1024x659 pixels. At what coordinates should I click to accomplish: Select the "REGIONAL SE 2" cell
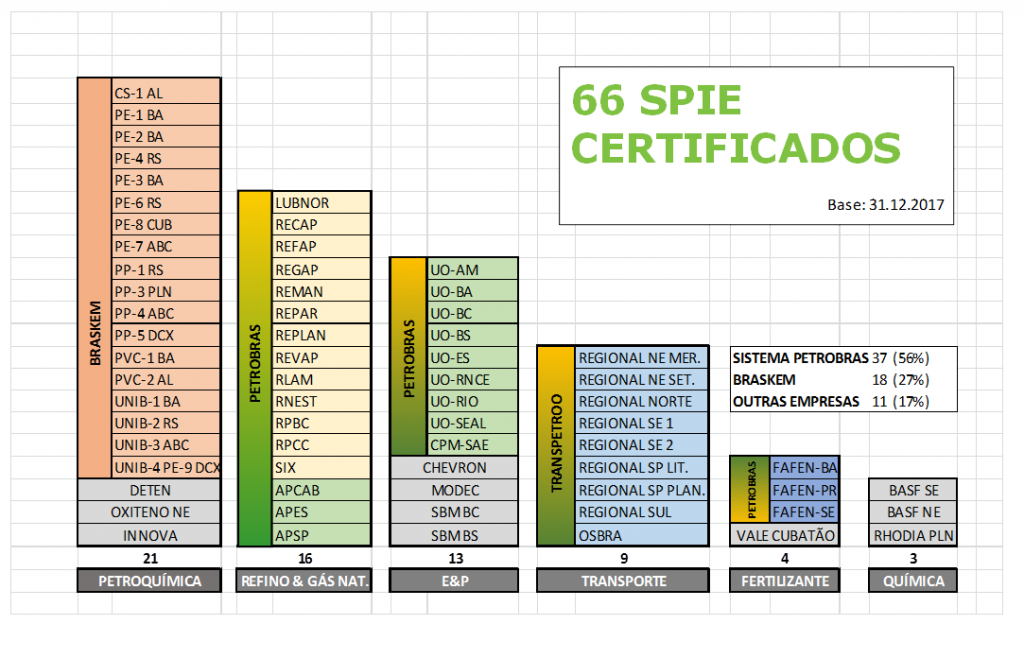click(x=641, y=445)
